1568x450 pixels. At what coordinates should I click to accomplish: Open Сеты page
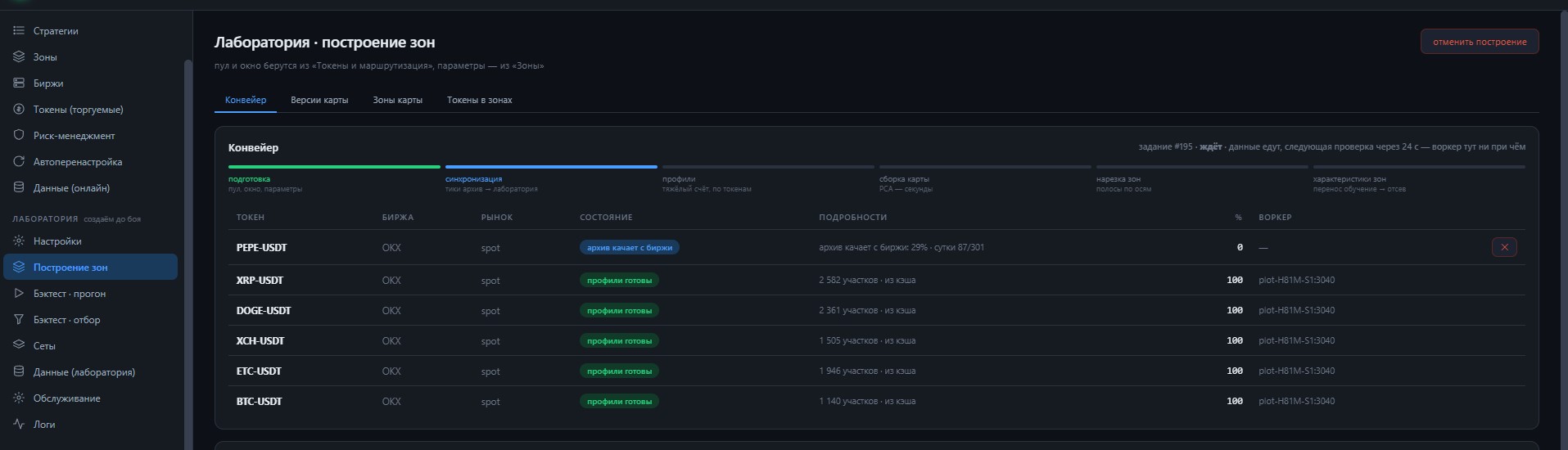coord(90,346)
